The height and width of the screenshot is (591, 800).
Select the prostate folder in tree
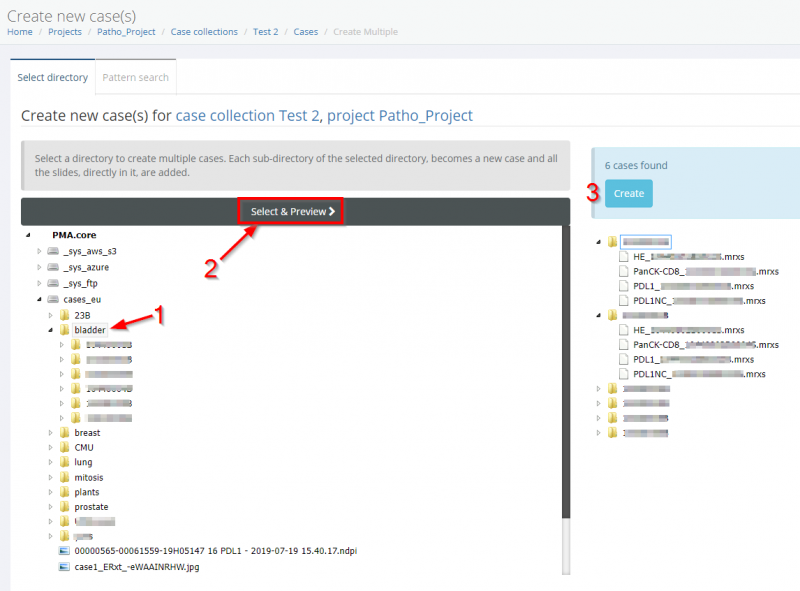click(x=91, y=507)
